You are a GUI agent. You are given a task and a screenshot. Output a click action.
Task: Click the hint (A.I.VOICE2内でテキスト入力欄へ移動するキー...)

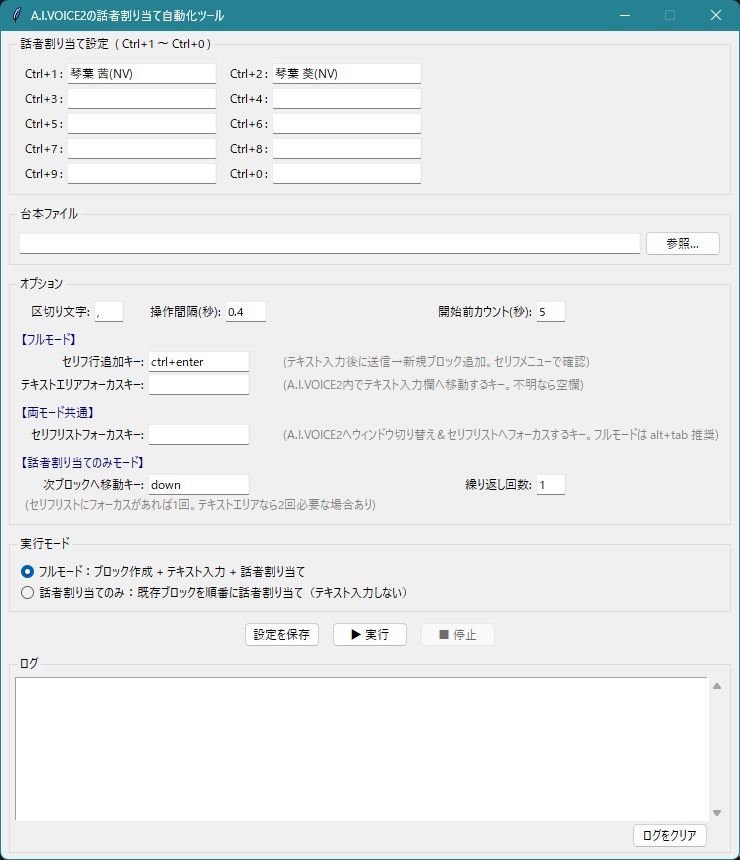tap(433, 385)
